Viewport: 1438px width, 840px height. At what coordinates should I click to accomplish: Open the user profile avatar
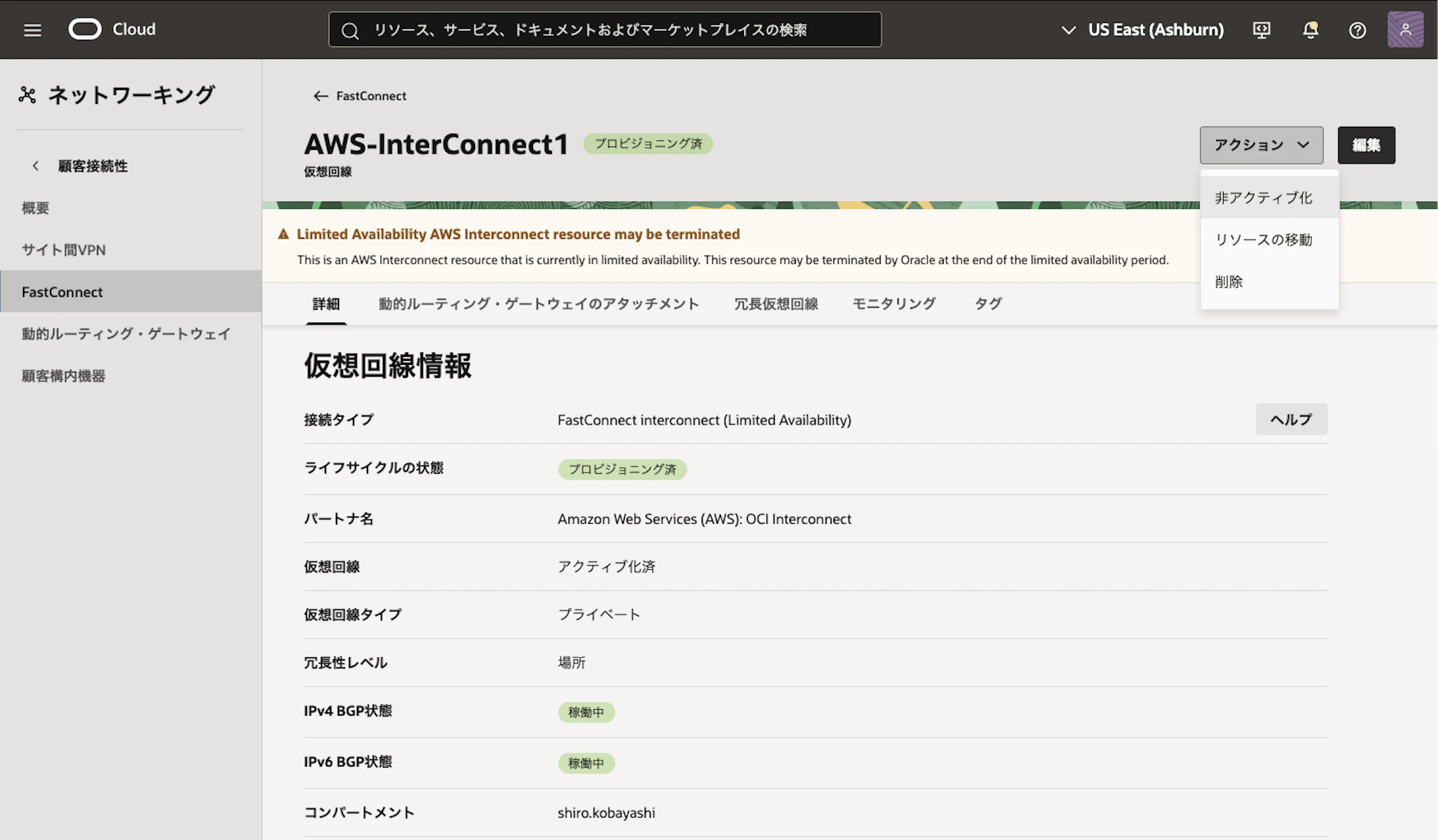click(x=1405, y=30)
